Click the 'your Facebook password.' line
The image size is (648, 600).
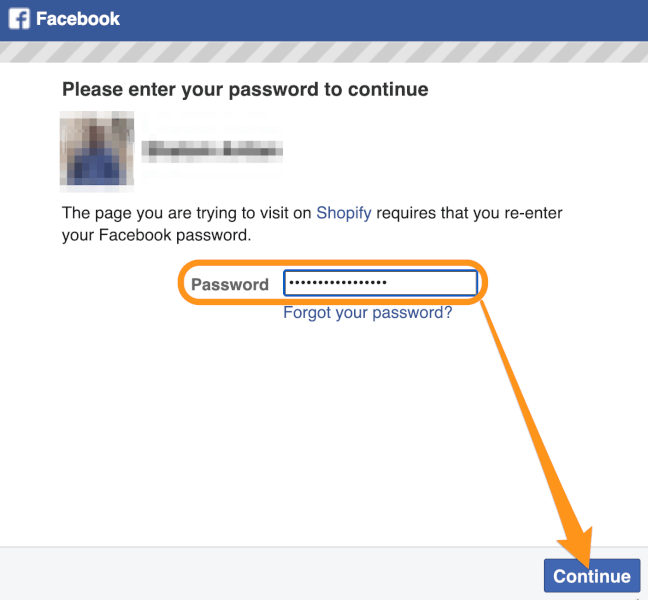click(x=157, y=235)
